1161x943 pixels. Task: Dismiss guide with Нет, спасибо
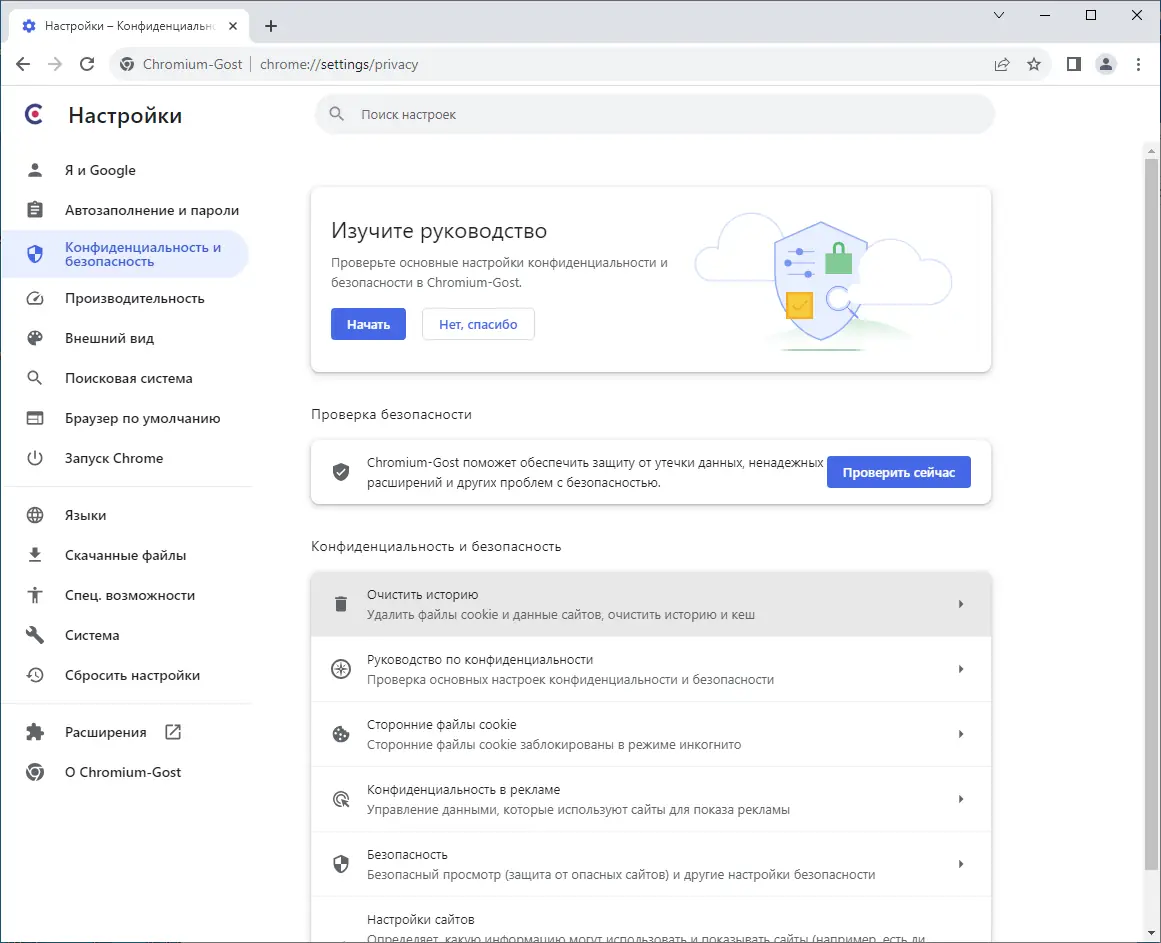[478, 324]
